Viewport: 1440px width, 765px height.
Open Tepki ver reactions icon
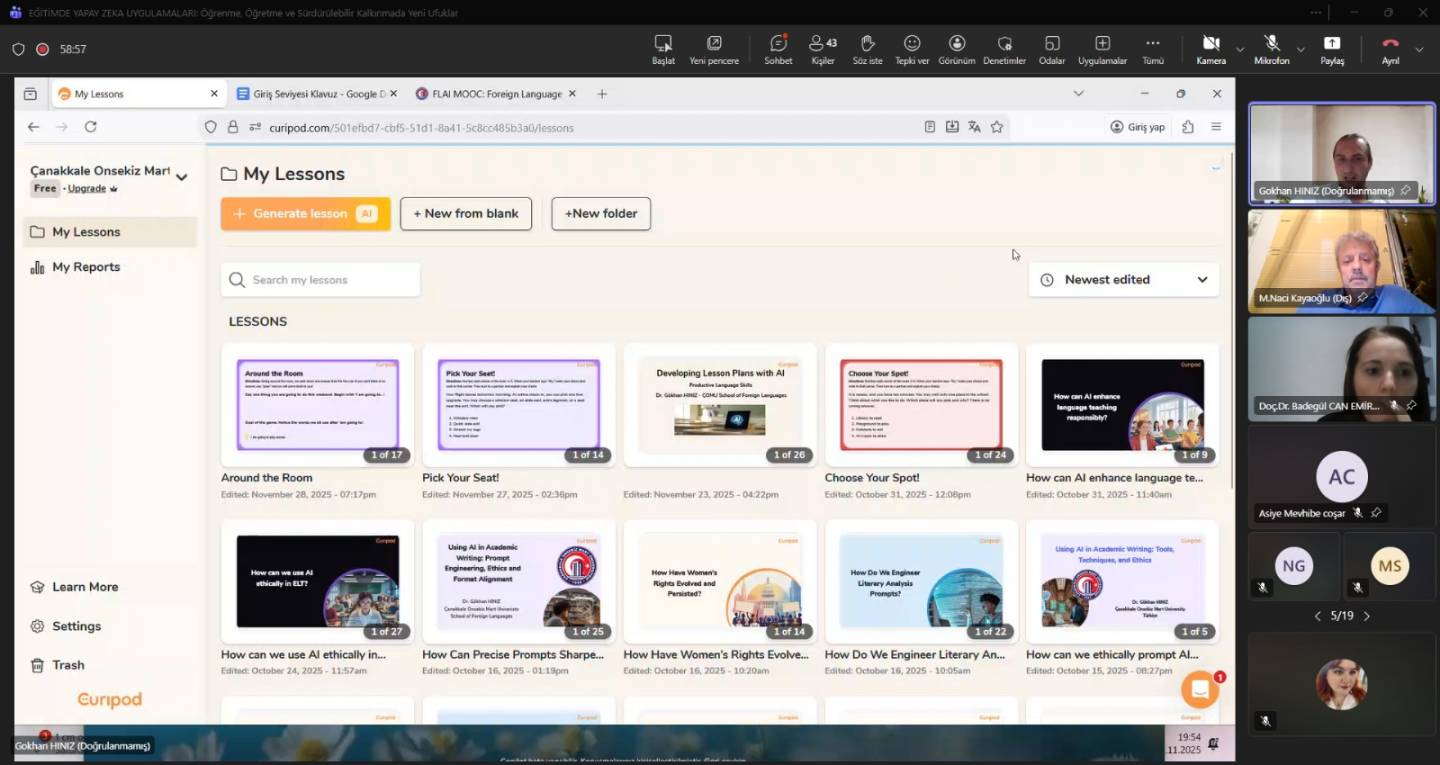(x=912, y=44)
